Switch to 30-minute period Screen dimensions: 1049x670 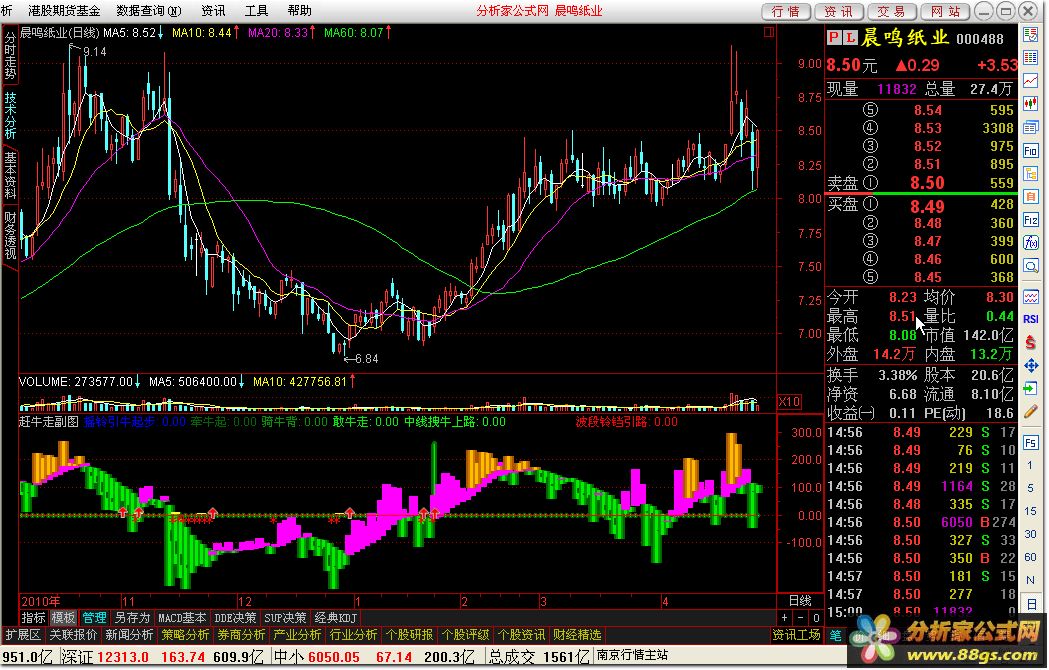click(1031, 534)
